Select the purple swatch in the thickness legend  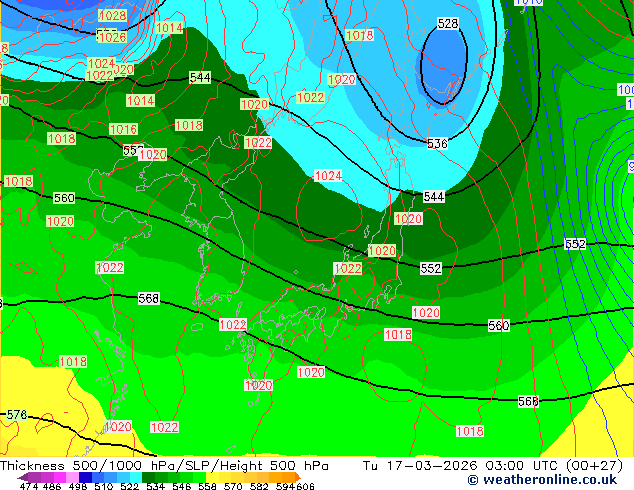[x=34, y=477]
